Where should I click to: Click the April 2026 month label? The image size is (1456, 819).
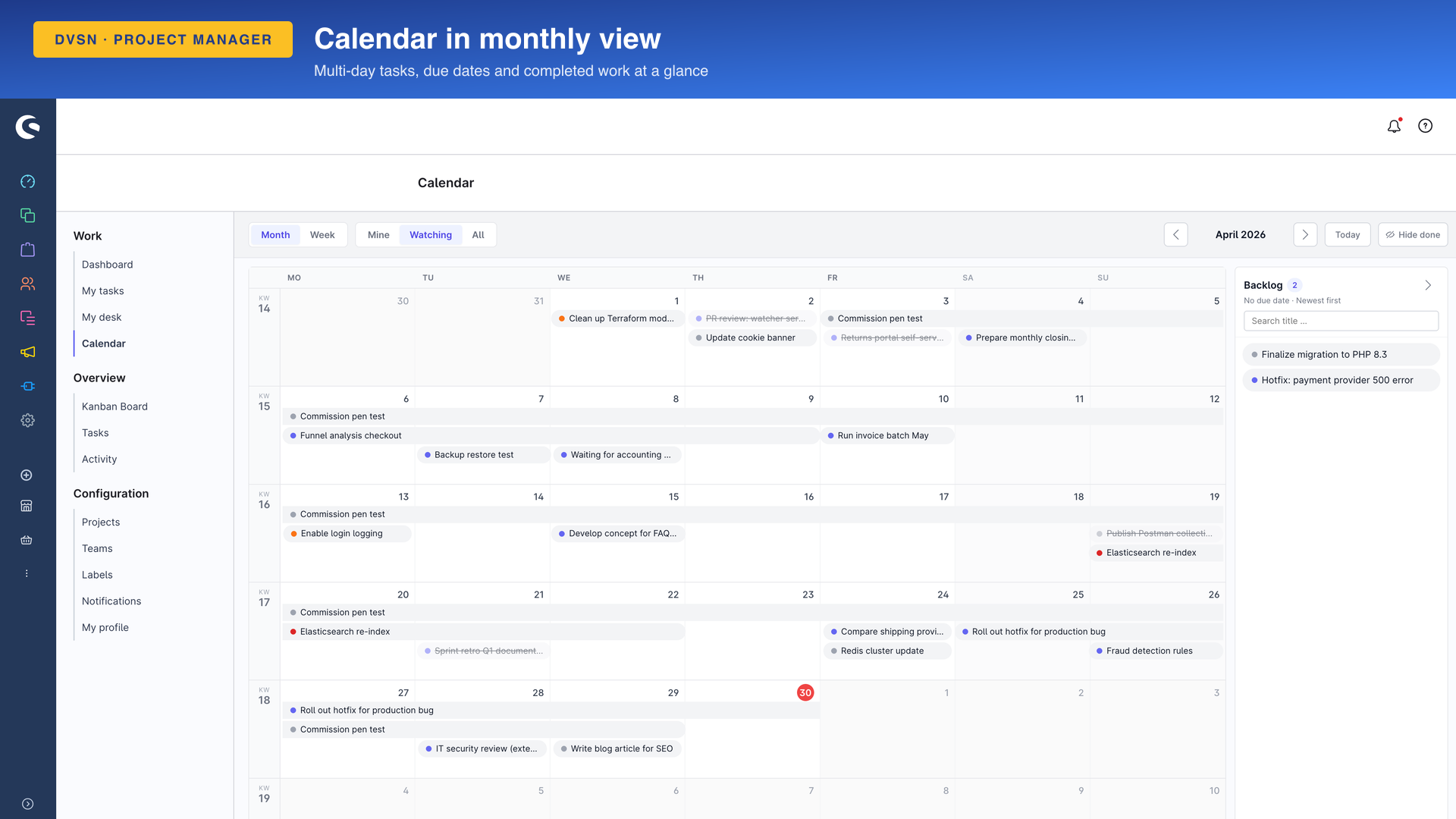tap(1241, 234)
